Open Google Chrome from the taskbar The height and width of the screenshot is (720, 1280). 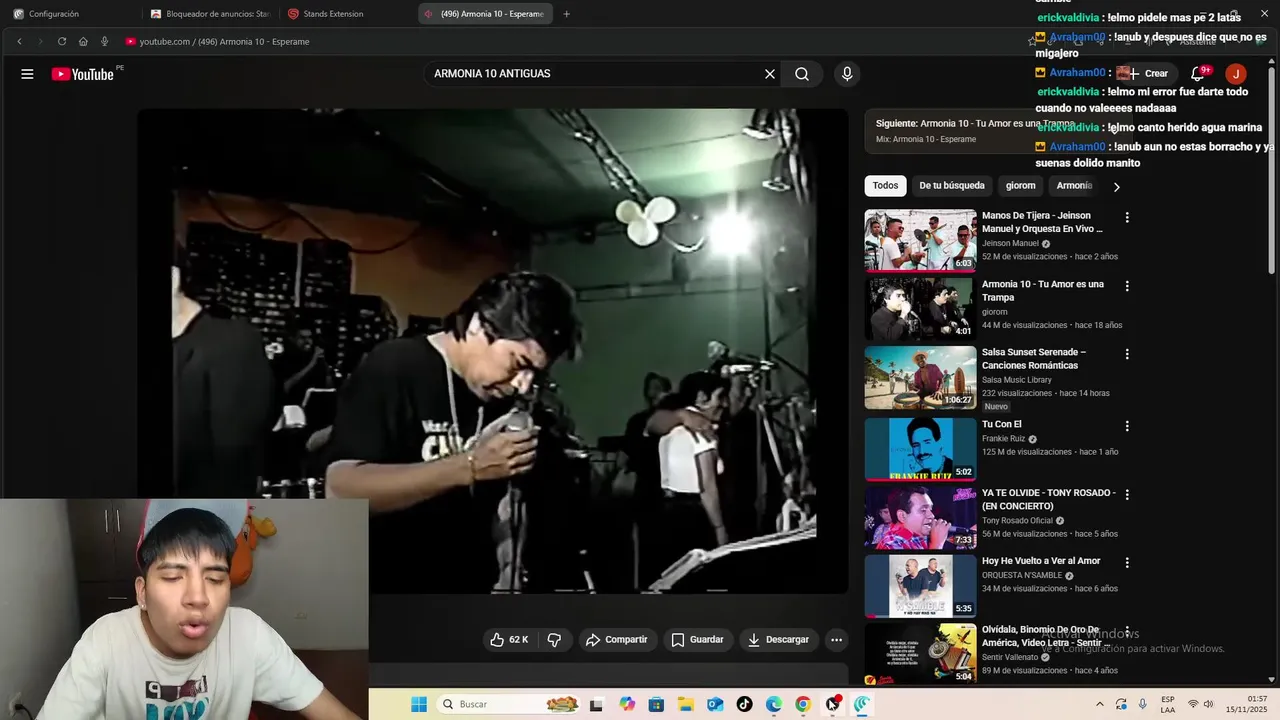coord(803,704)
